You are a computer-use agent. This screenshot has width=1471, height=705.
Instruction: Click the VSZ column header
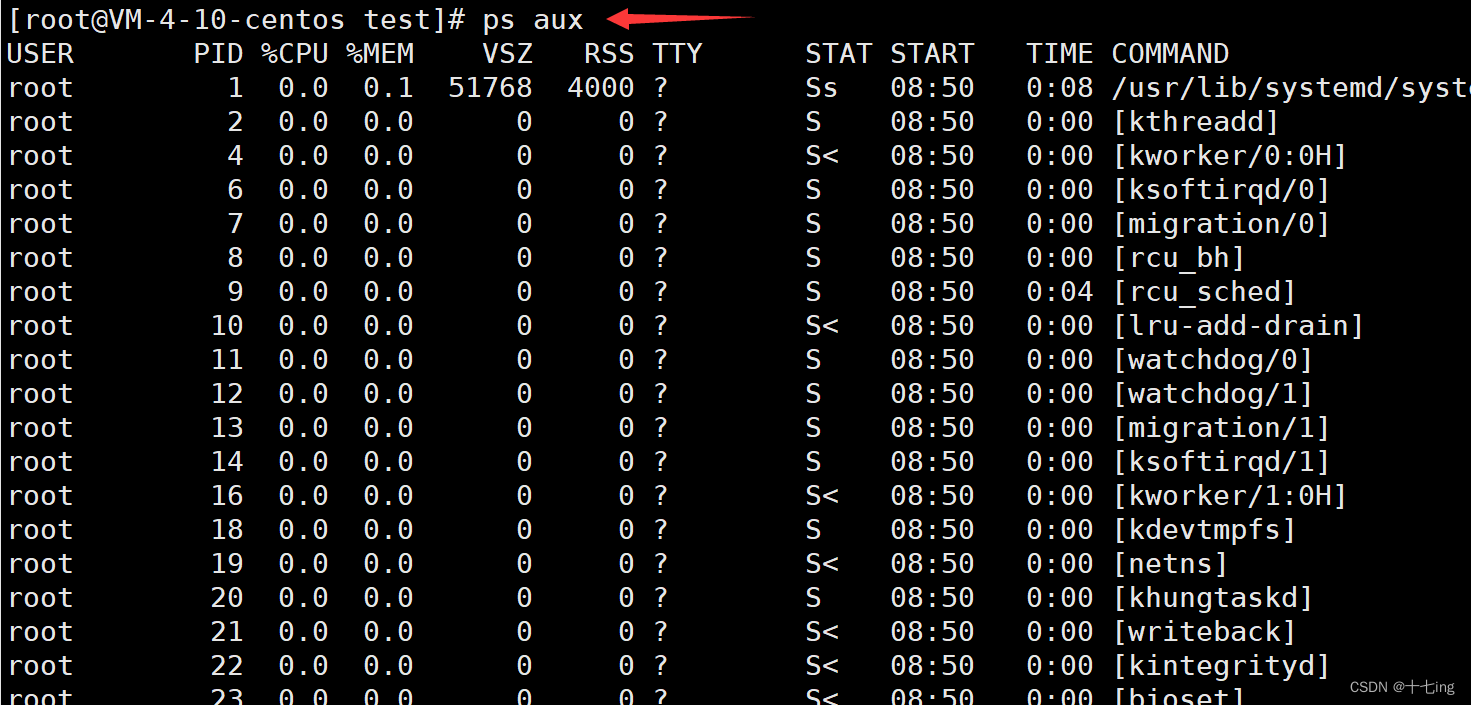pos(507,54)
